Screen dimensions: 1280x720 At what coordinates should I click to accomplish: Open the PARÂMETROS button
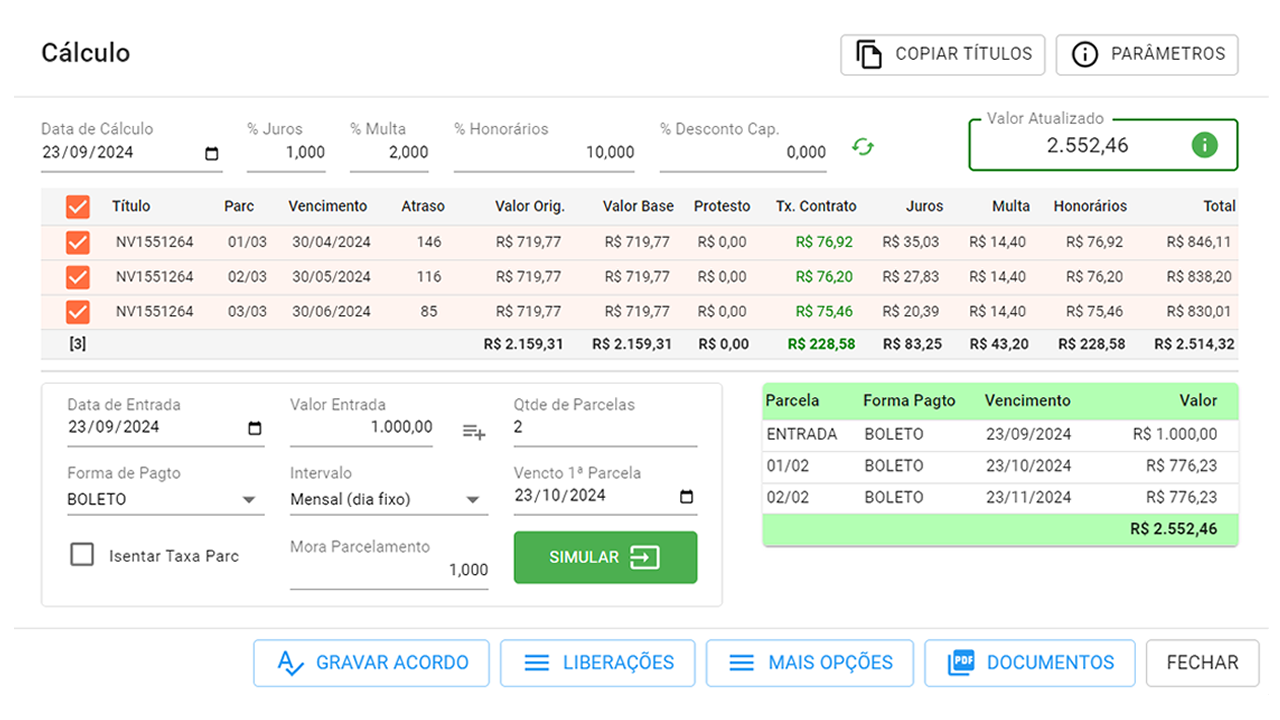1147,54
